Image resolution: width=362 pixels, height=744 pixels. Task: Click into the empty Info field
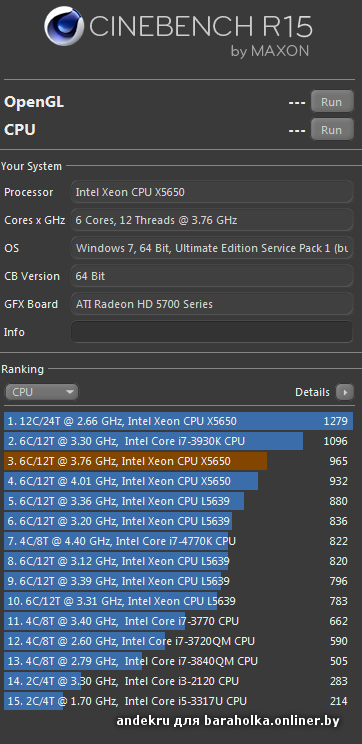212,332
